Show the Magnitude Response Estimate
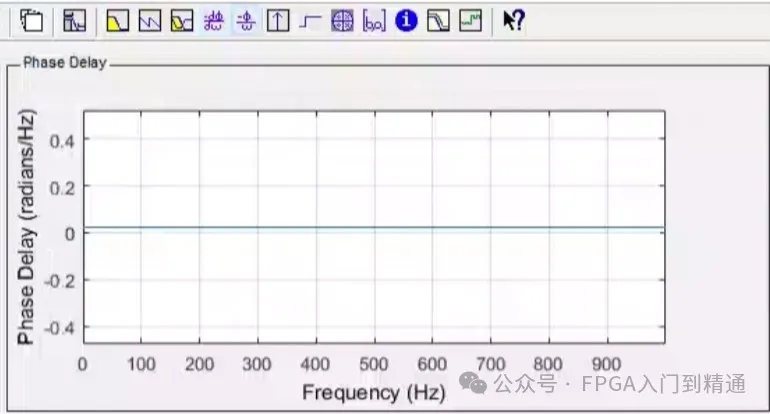Viewport: 770px width, 414px height. [438, 20]
